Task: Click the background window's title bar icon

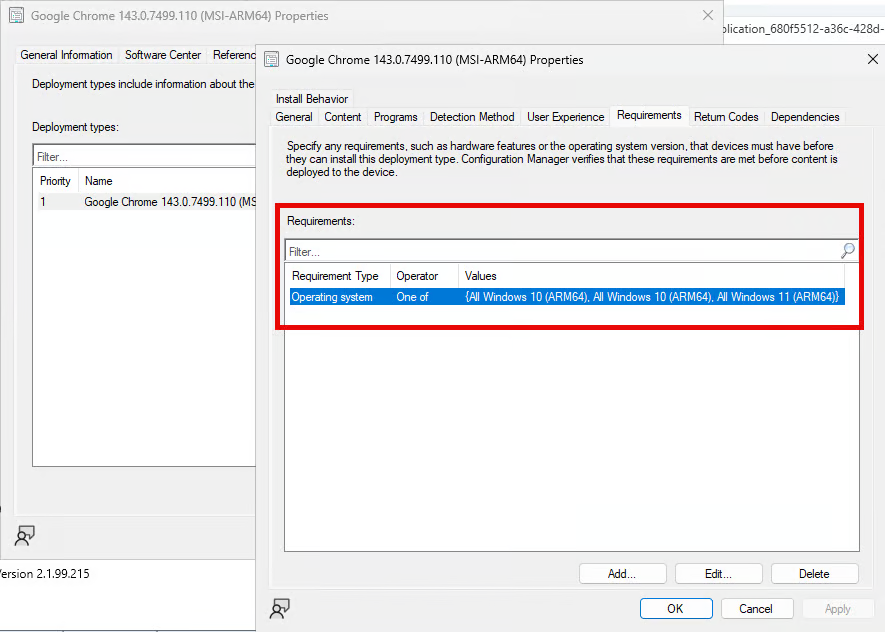Action: [16, 15]
